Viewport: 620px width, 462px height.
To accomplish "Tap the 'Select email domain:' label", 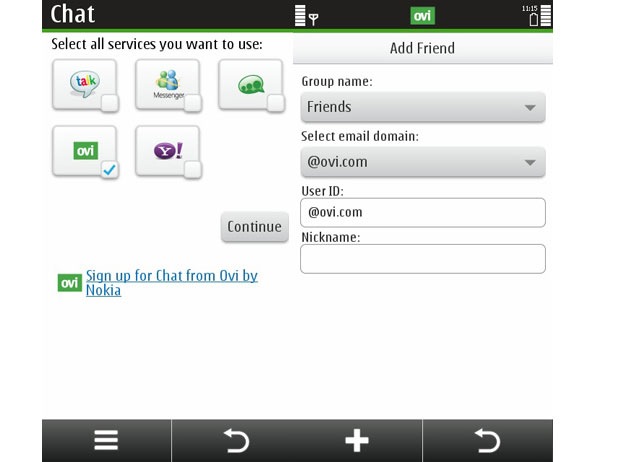I will [x=360, y=136].
